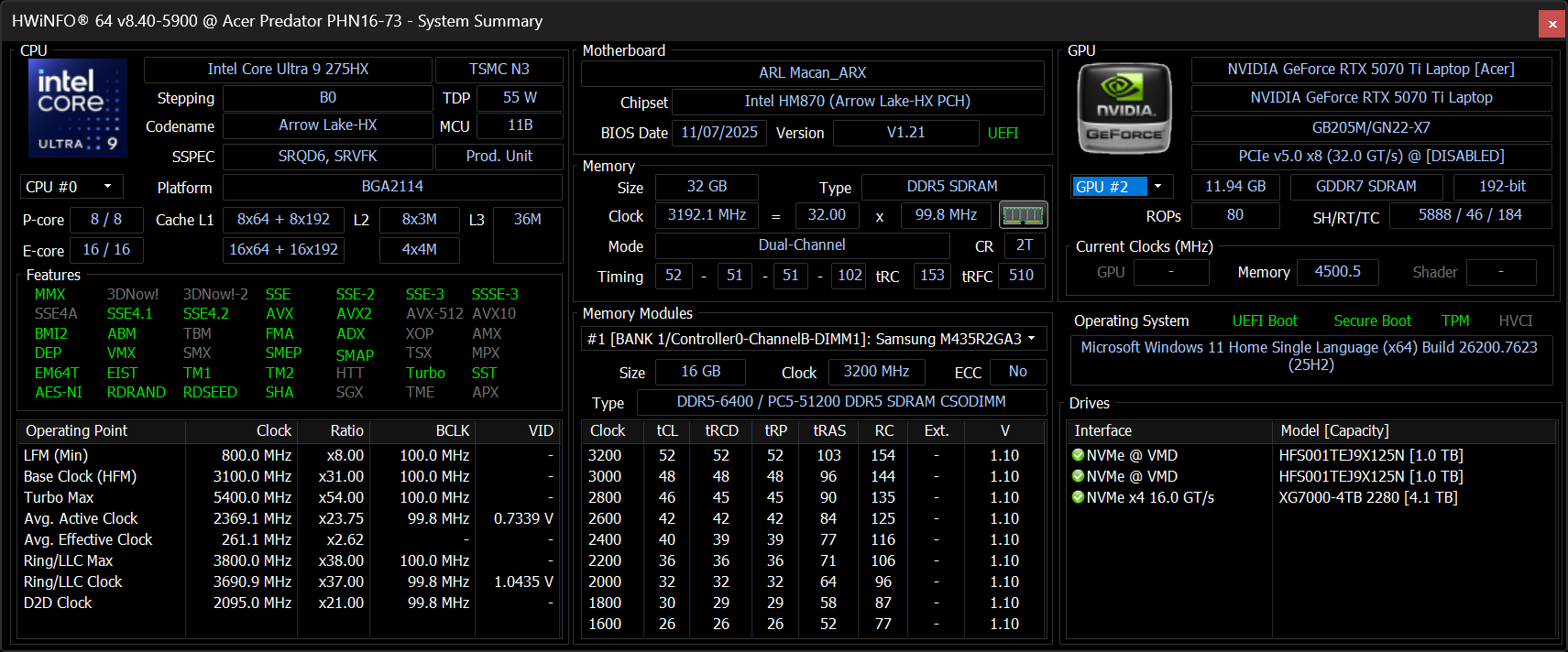This screenshot has height=652, width=1568.
Task: Click the DDR5-6400 module type field
Action: pyautogui.click(x=841, y=402)
